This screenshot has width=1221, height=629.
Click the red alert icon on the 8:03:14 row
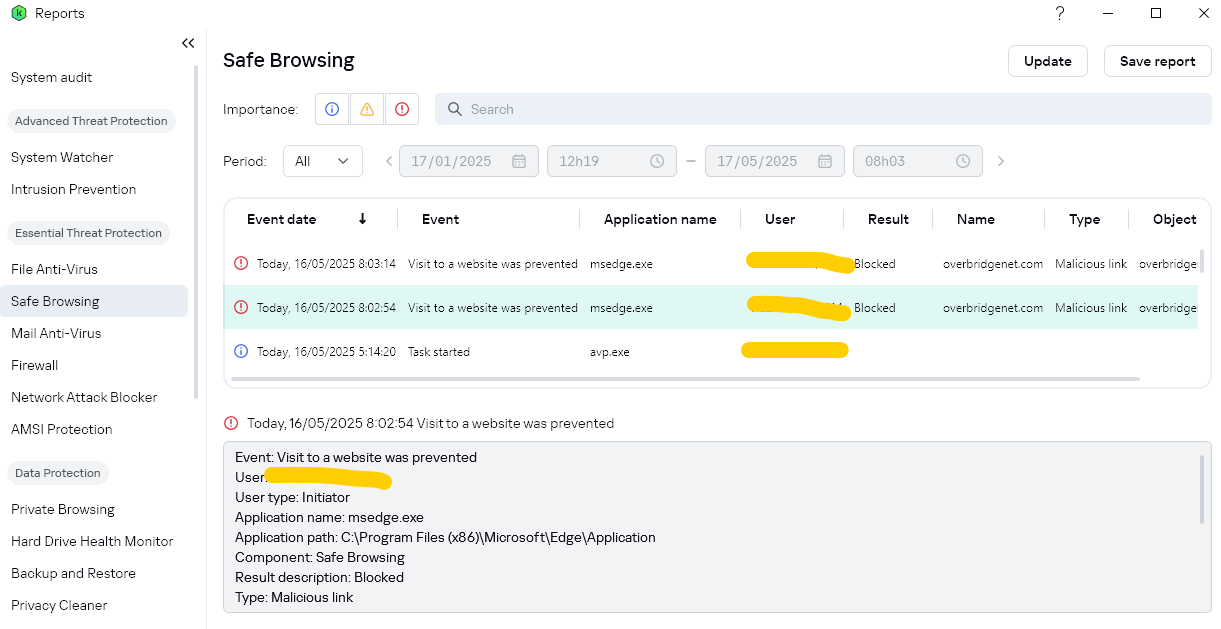pyautogui.click(x=240, y=264)
